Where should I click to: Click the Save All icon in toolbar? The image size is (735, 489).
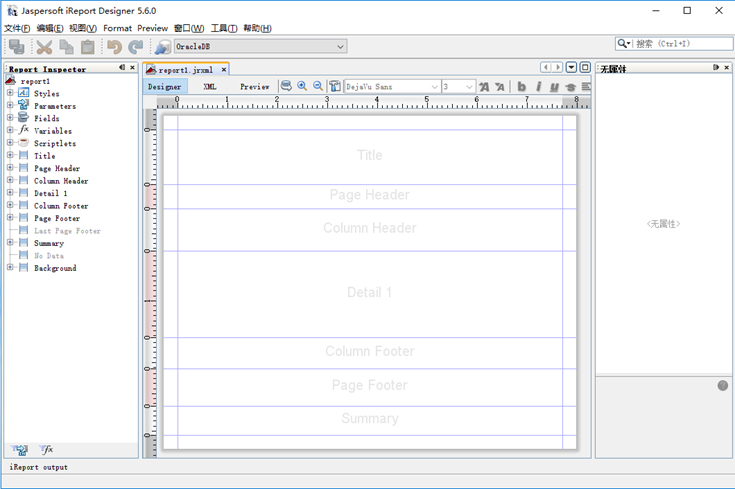click(17, 47)
